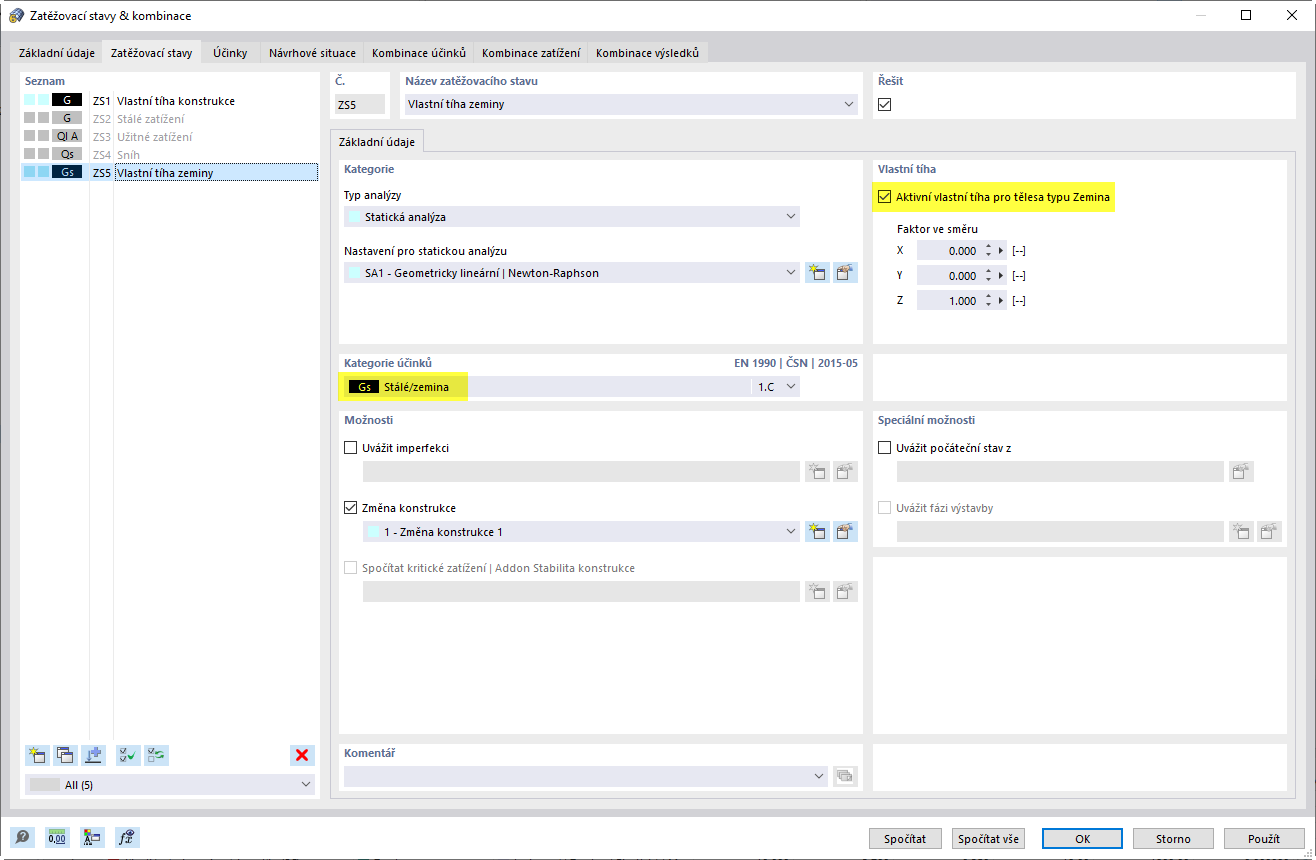
Task: Click edit initial state icon under Uvážit počáteční stav
Action: [1241, 472]
